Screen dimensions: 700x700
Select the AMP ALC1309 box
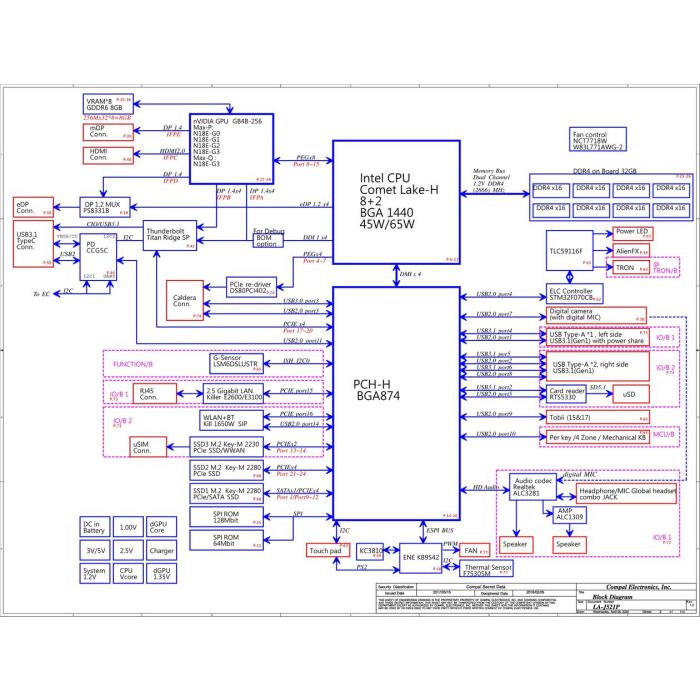[570, 514]
